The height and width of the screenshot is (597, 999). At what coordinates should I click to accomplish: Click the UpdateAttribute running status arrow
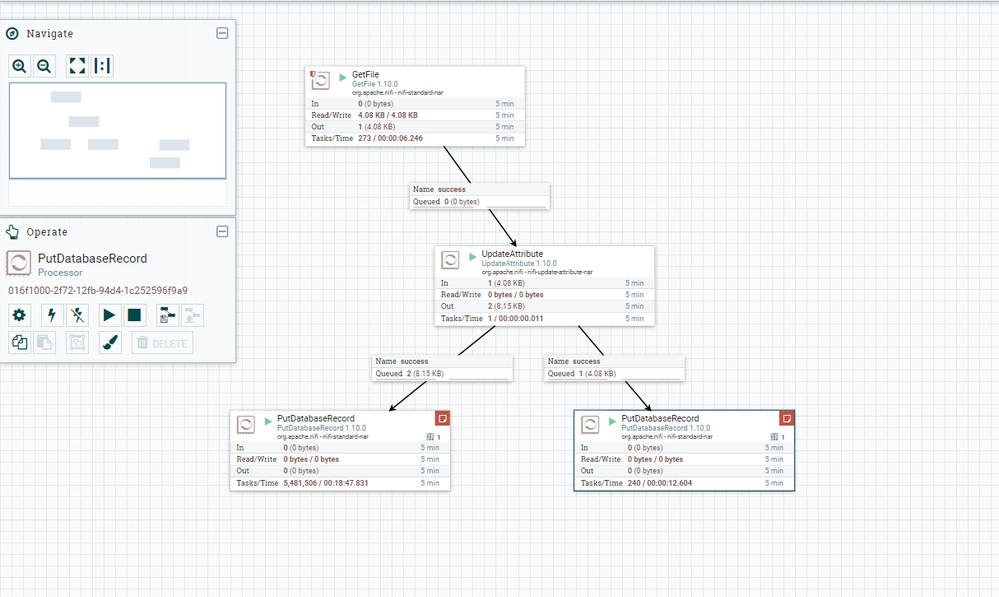pyautogui.click(x=473, y=257)
